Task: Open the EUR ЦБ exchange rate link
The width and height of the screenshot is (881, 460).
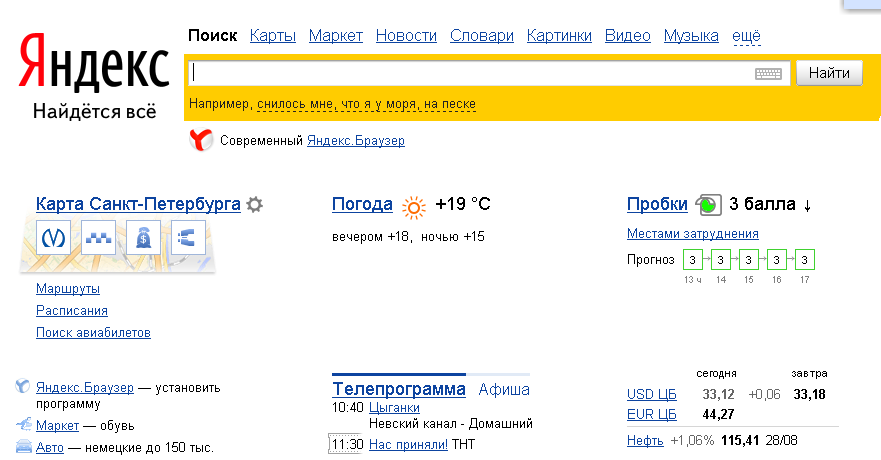Action: 652,415
